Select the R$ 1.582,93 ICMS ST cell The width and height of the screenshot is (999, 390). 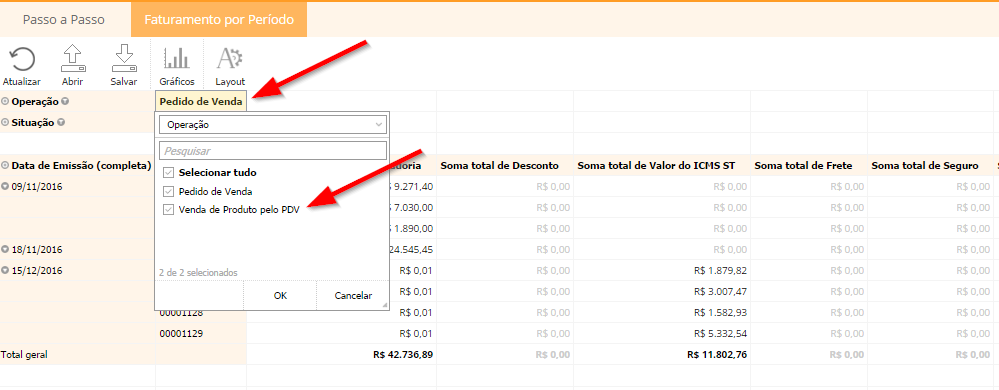[x=721, y=312]
